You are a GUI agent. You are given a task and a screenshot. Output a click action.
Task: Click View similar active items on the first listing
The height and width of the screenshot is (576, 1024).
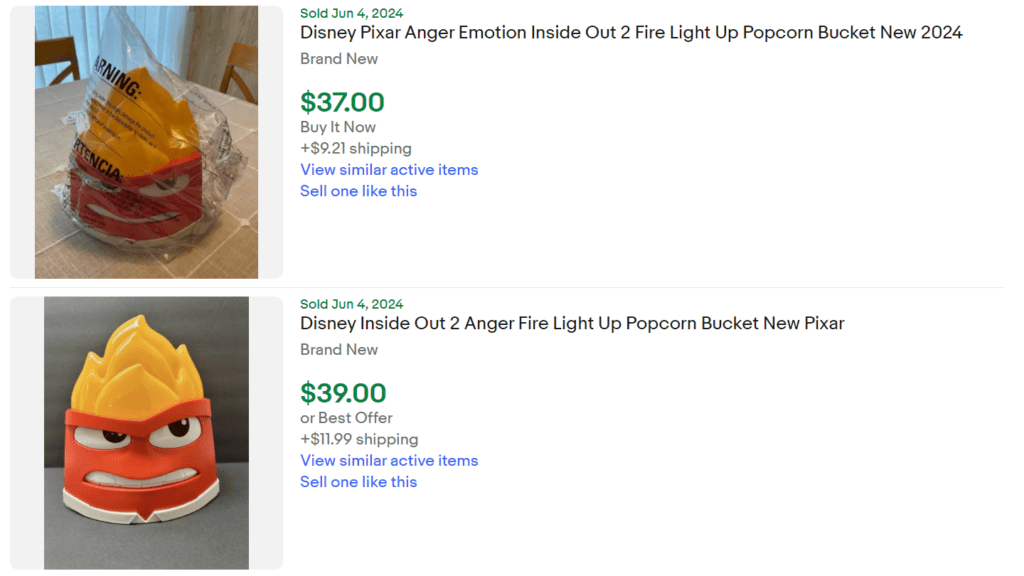pyautogui.click(x=389, y=170)
